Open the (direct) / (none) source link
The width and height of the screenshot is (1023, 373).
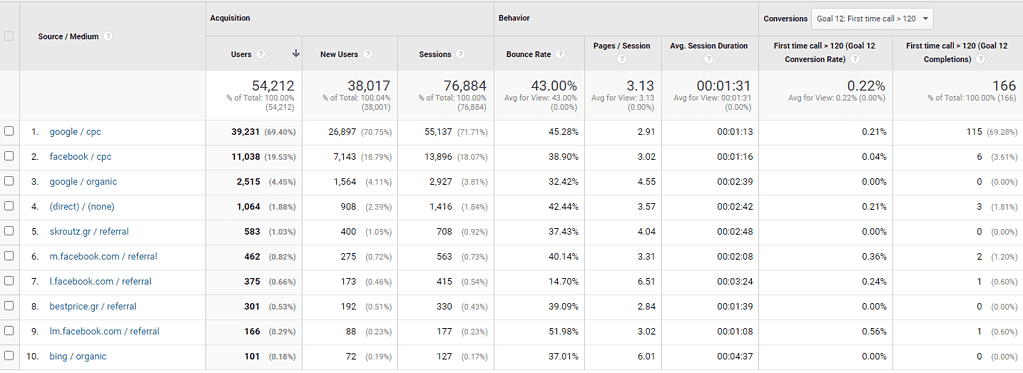(82, 207)
